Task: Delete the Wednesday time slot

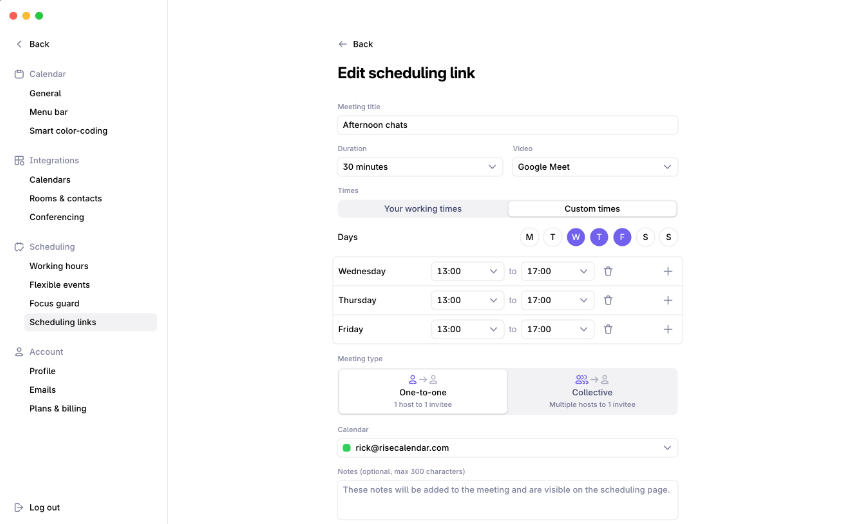Action: point(608,271)
